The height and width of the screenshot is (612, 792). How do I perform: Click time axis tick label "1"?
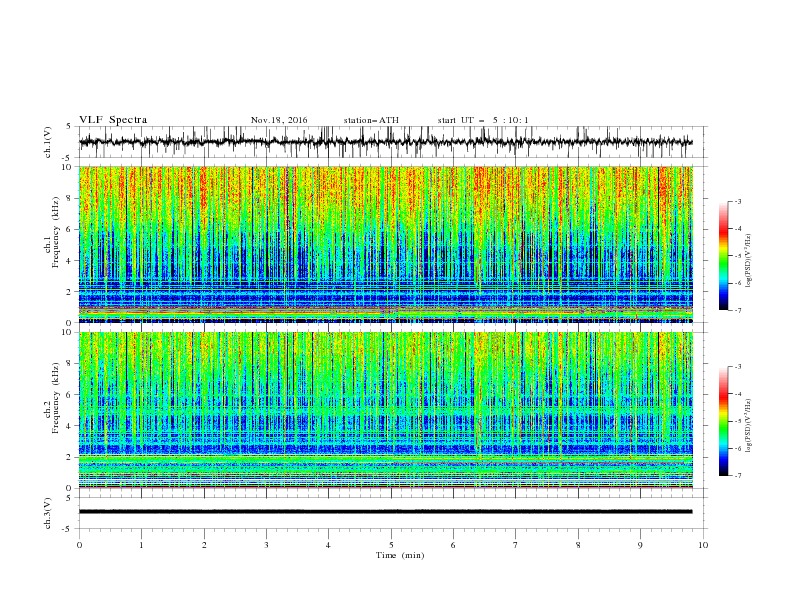click(141, 545)
